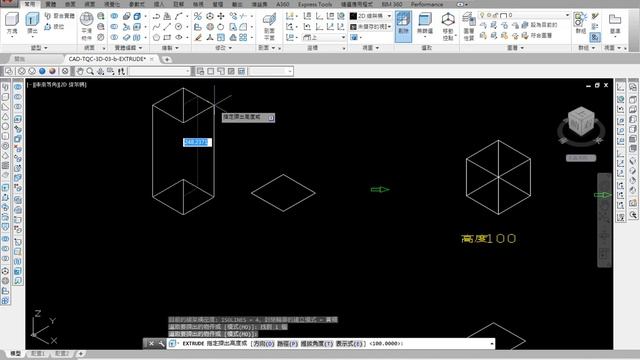Toggle the group selection button in Groups panel
The image size is (640, 360).
[x=595, y=38]
